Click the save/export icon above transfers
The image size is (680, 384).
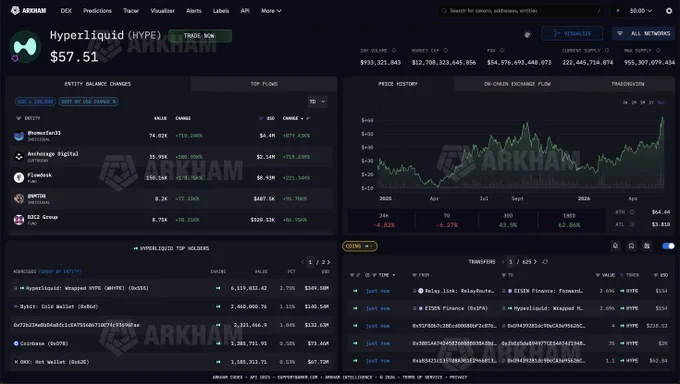pyautogui.click(x=647, y=246)
